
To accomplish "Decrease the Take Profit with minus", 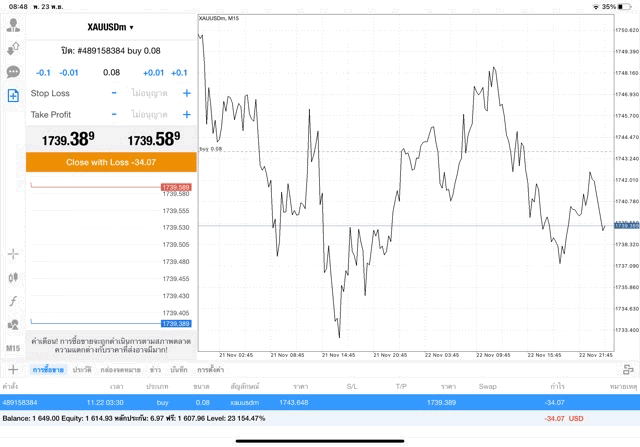I will (x=114, y=115).
